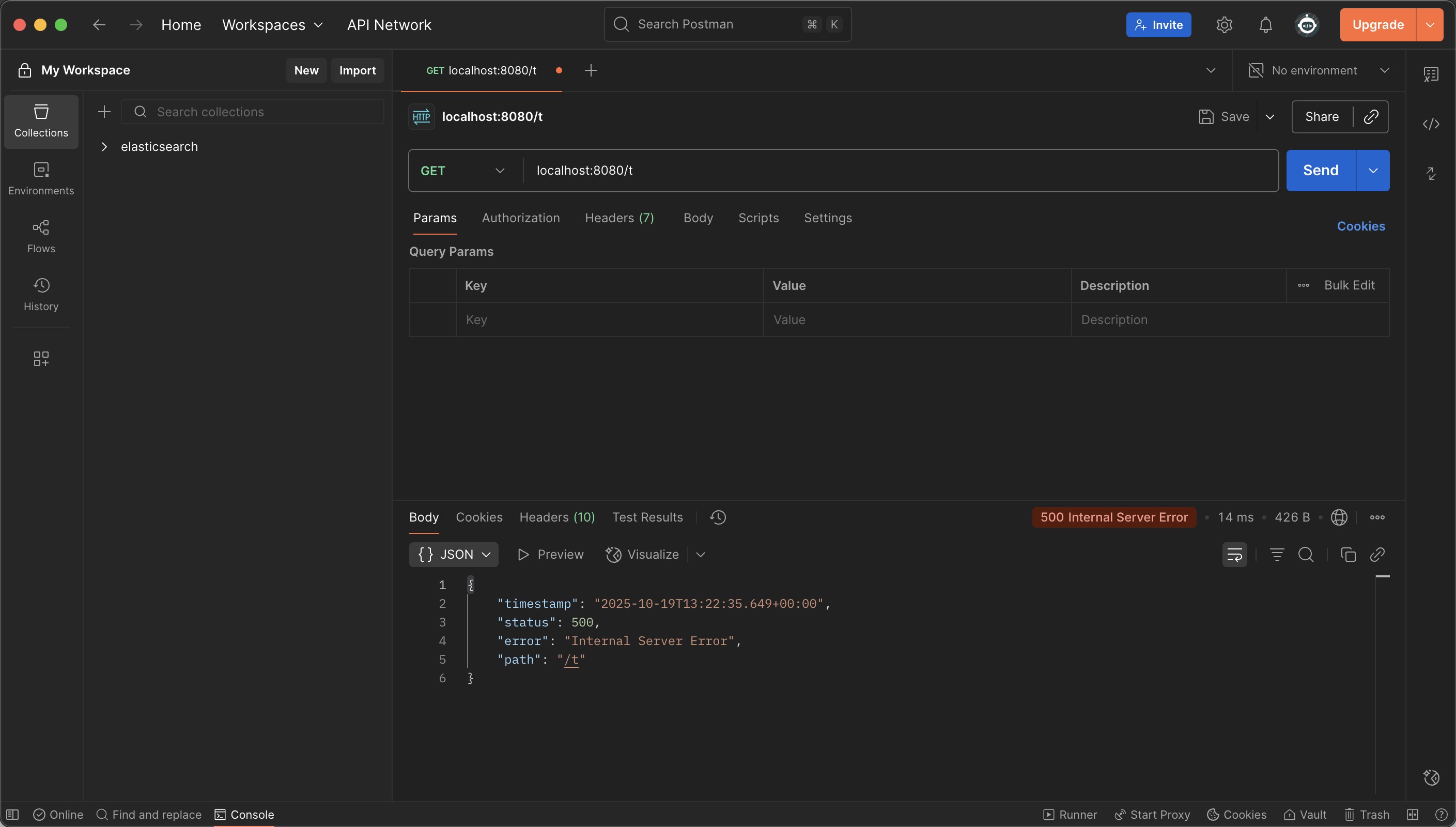Switch to the Test Results response tab
This screenshot has height=827, width=1456.
tap(647, 517)
